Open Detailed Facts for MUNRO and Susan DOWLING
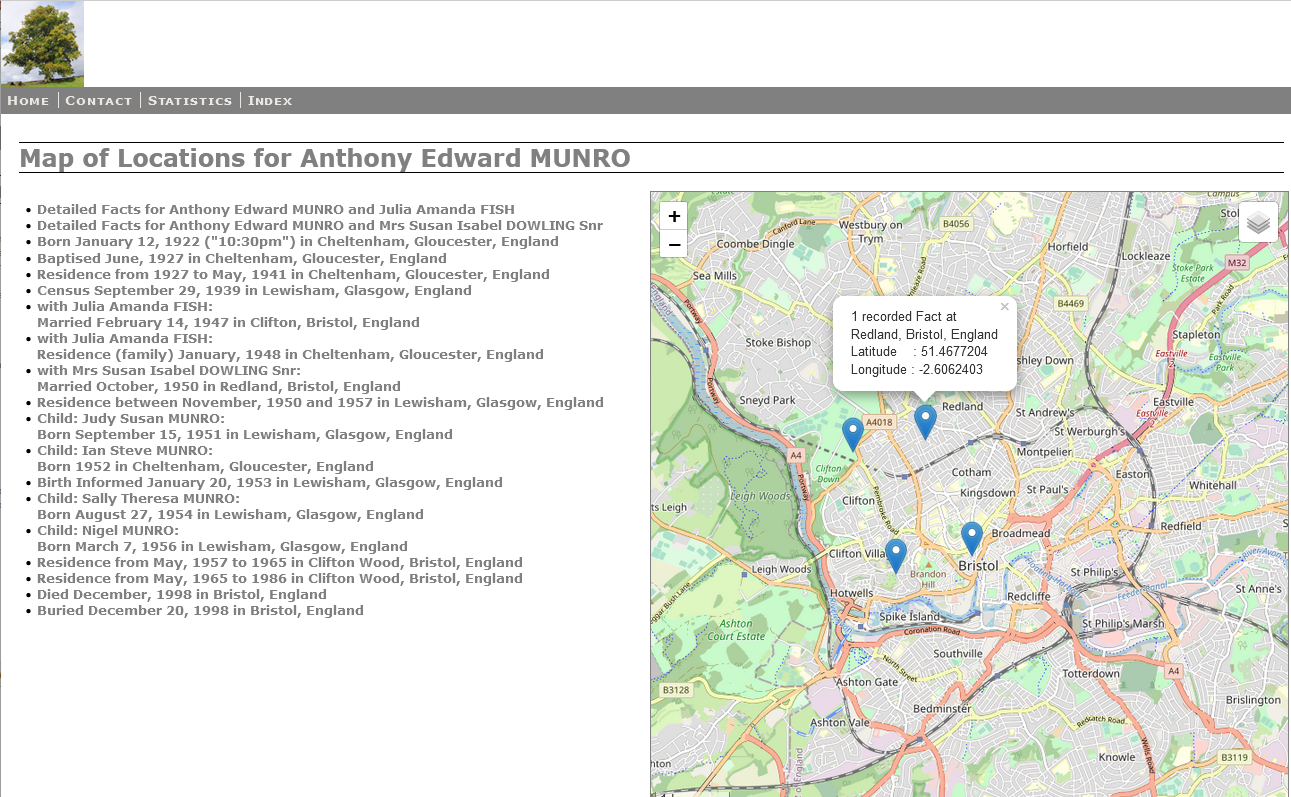The image size is (1291, 797). pyautogui.click(x=319, y=225)
